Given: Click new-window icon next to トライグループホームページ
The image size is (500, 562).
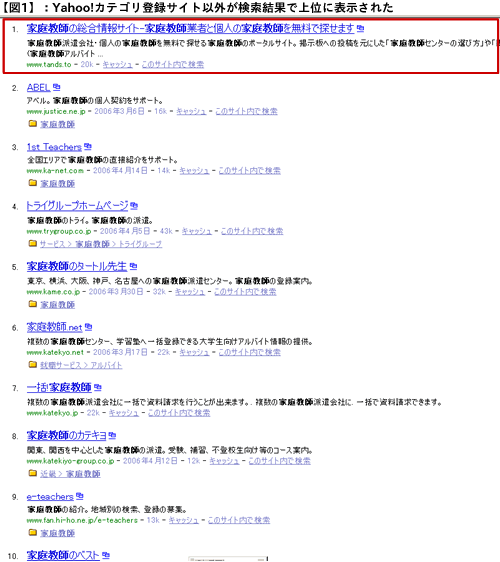Looking at the screenshot, I should pos(134,206).
